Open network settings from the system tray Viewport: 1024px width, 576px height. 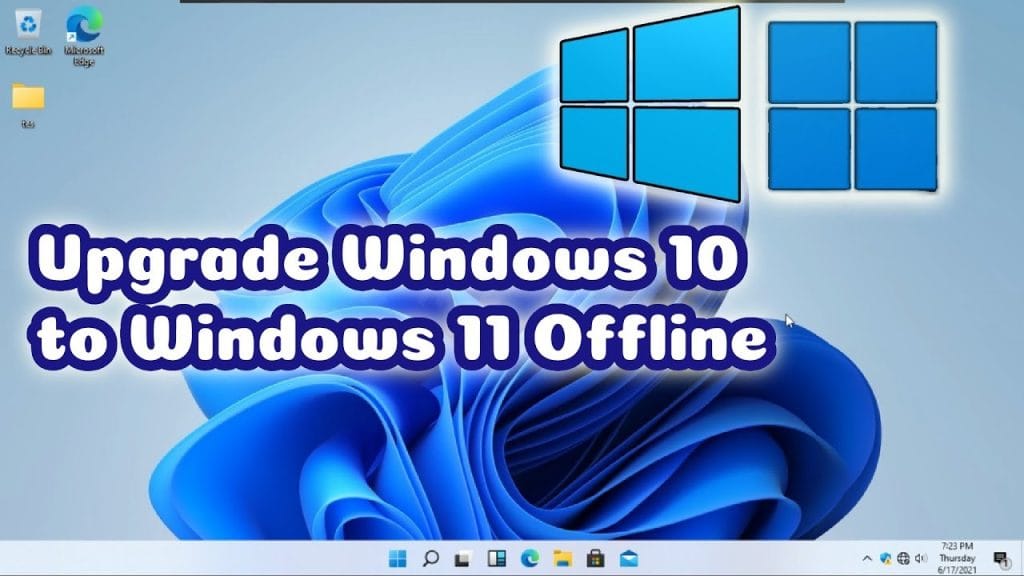[x=903, y=558]
